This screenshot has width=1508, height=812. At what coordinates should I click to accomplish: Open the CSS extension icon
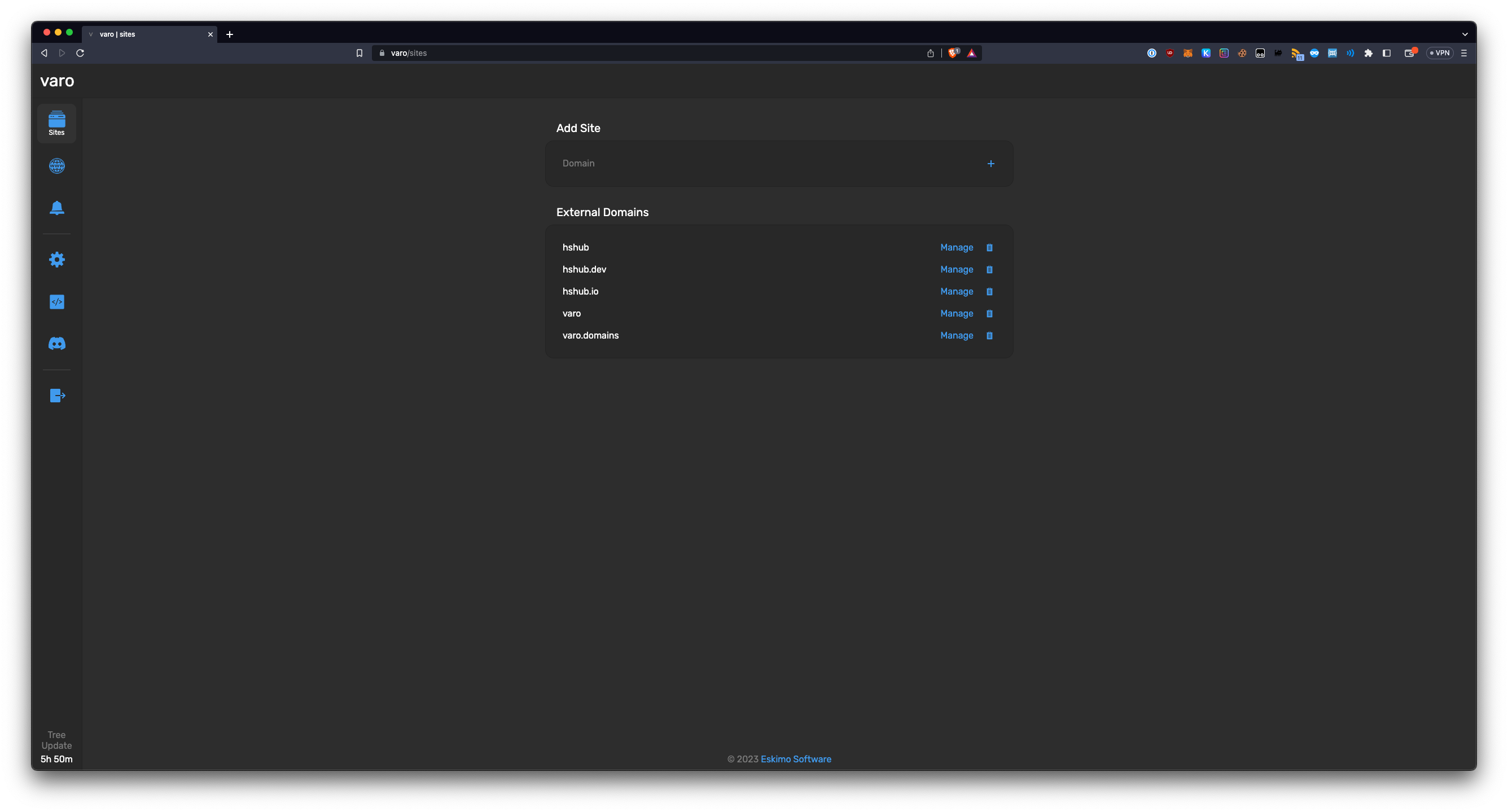tap(1332, 52)
